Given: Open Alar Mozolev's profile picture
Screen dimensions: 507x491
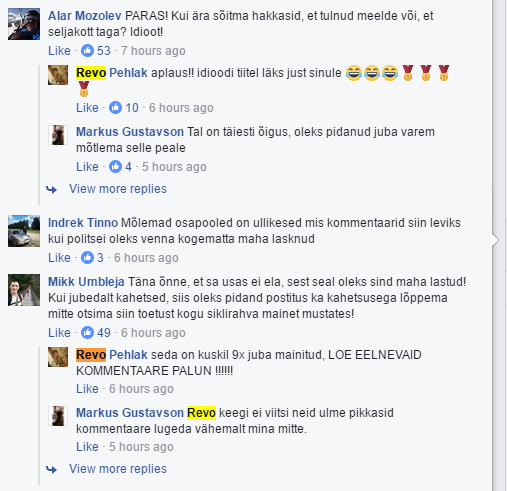Looking at the screenshot, I should [x=24, y=24].
